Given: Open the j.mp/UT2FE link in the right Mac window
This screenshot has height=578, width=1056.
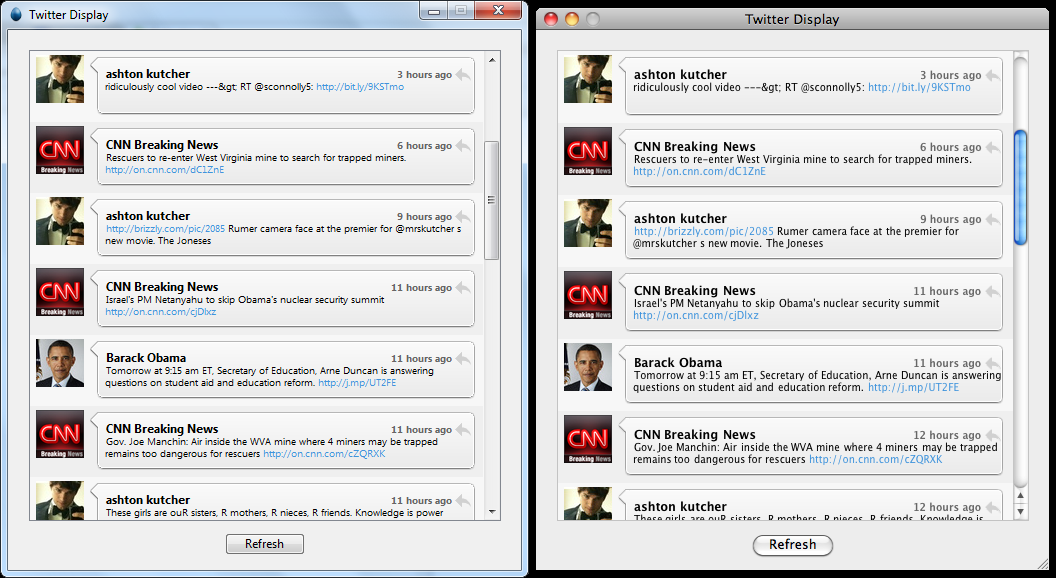Looking at the screenshot, I should 913,387.
